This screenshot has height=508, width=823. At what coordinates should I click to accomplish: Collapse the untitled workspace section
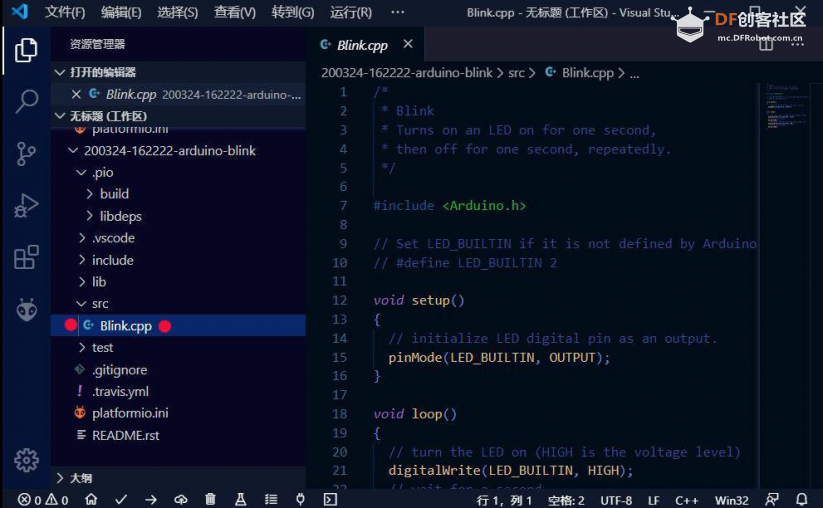tap(60, 116)
